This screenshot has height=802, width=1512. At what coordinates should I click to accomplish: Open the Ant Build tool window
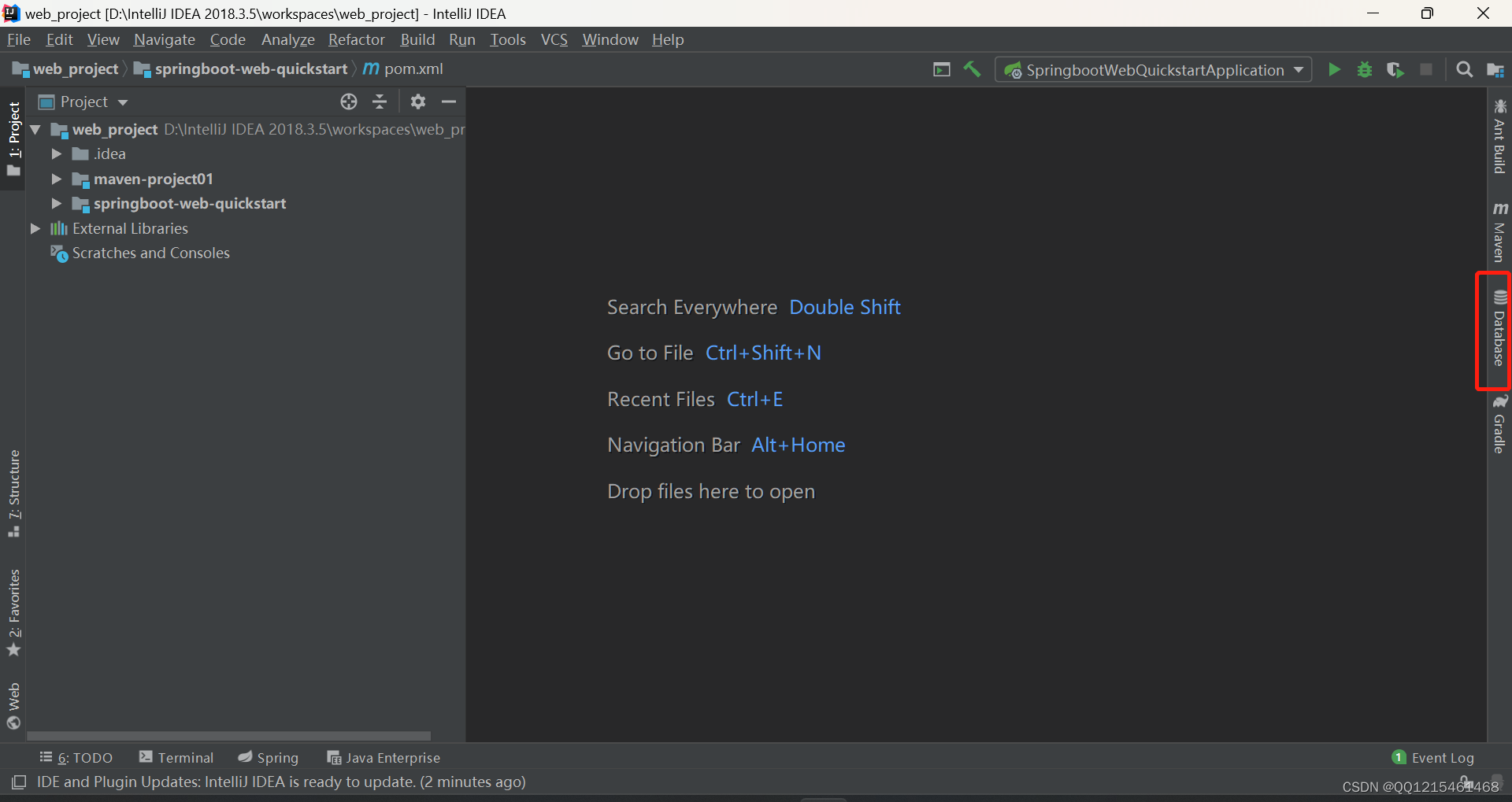[1499, 136]
